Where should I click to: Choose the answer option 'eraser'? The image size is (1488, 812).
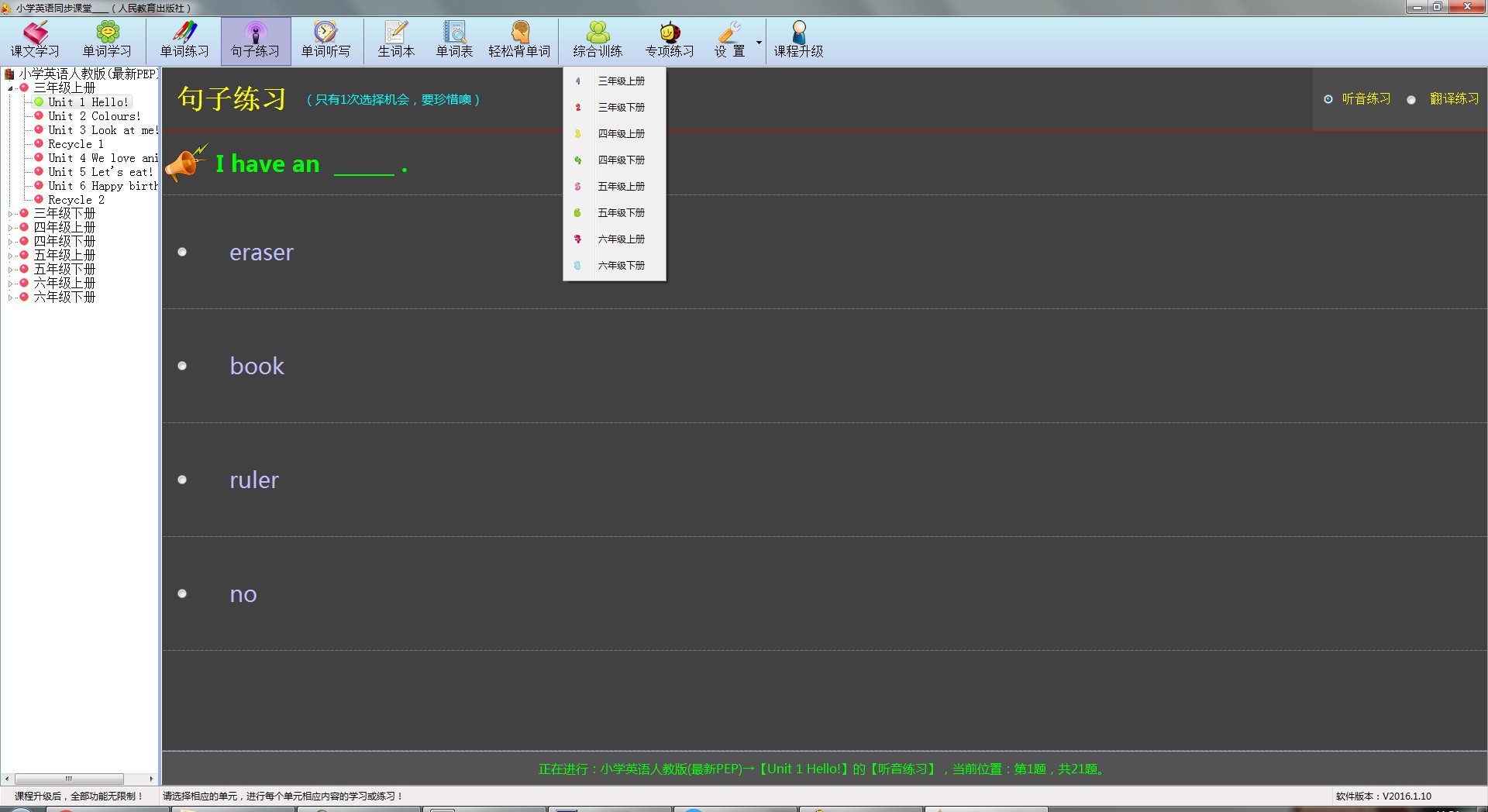pyautogui.click(x=261, y=253)
